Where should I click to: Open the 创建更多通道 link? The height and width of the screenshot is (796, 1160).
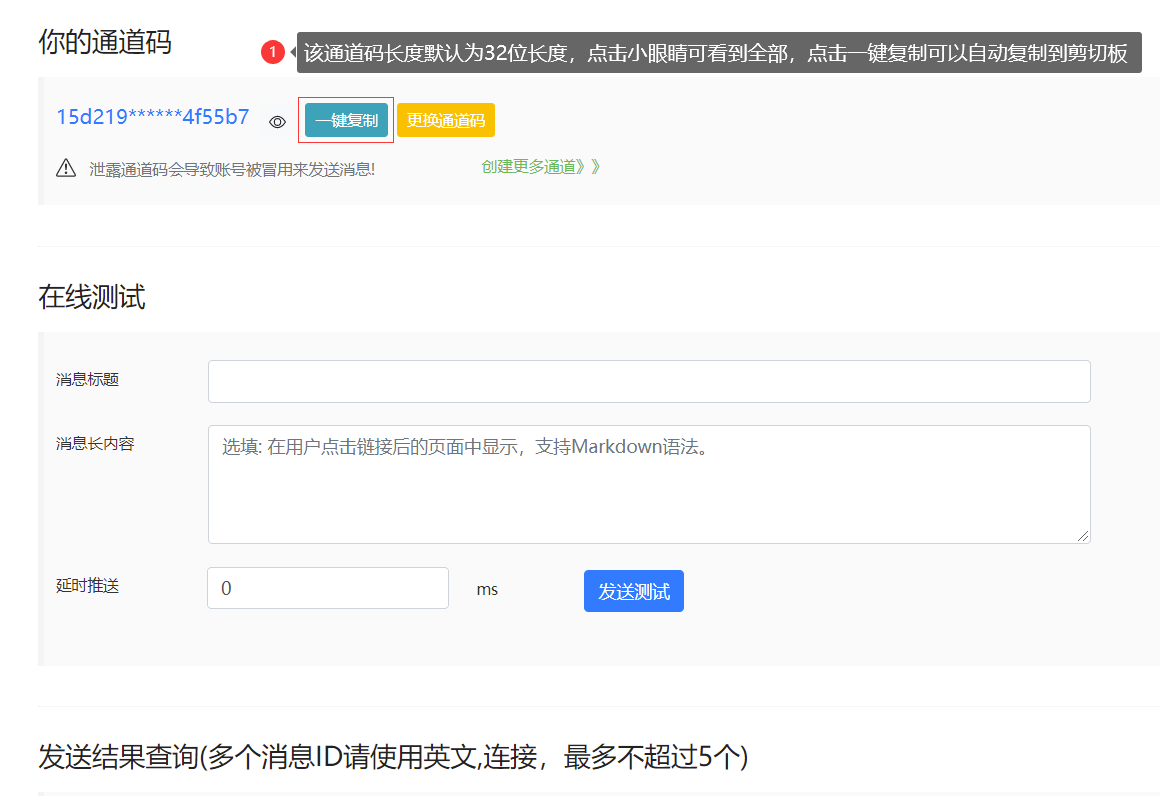point(541,166)
